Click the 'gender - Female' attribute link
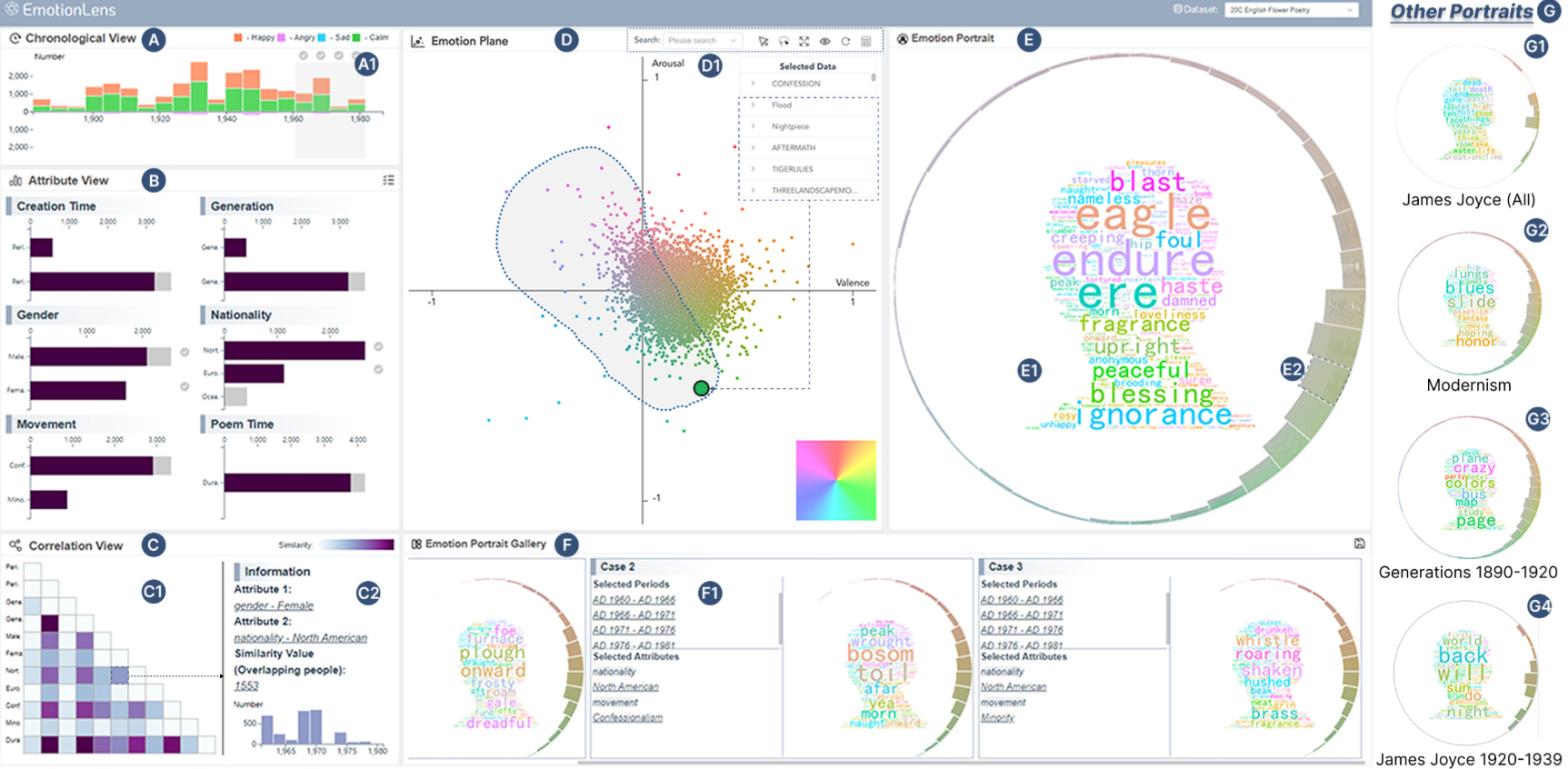This screenshot has height=769, width=1568. coord(274,605)
